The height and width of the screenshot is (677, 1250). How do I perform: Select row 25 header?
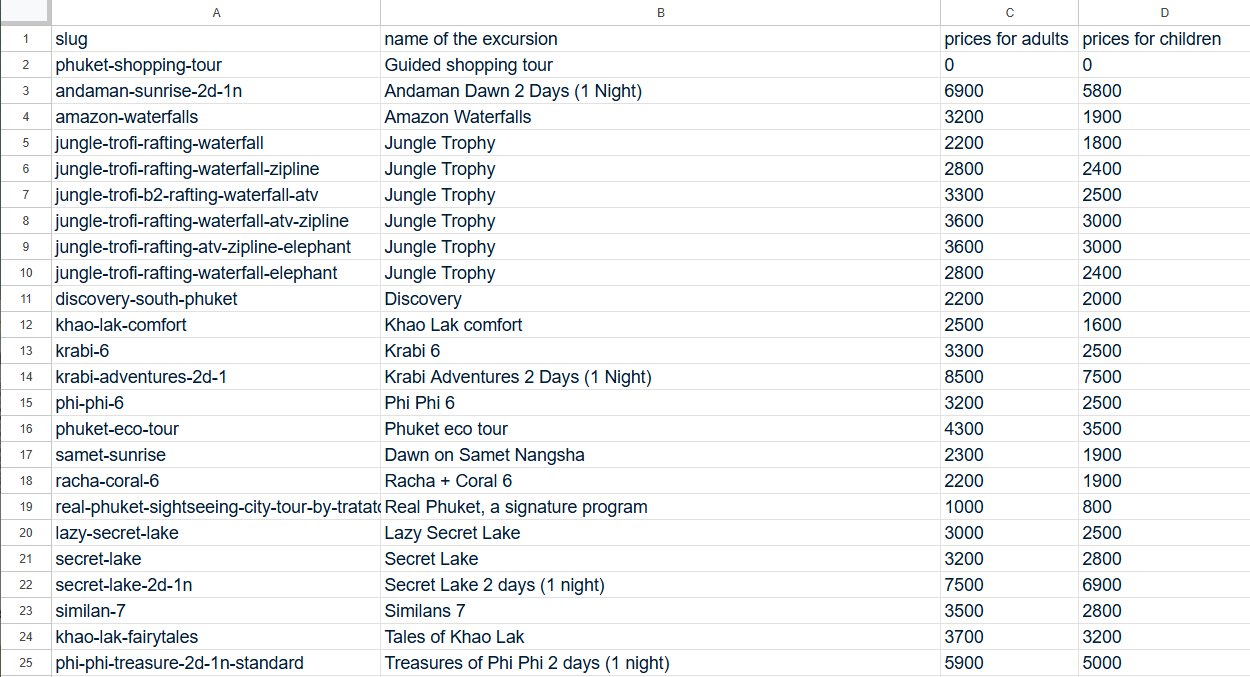point(25,663)
